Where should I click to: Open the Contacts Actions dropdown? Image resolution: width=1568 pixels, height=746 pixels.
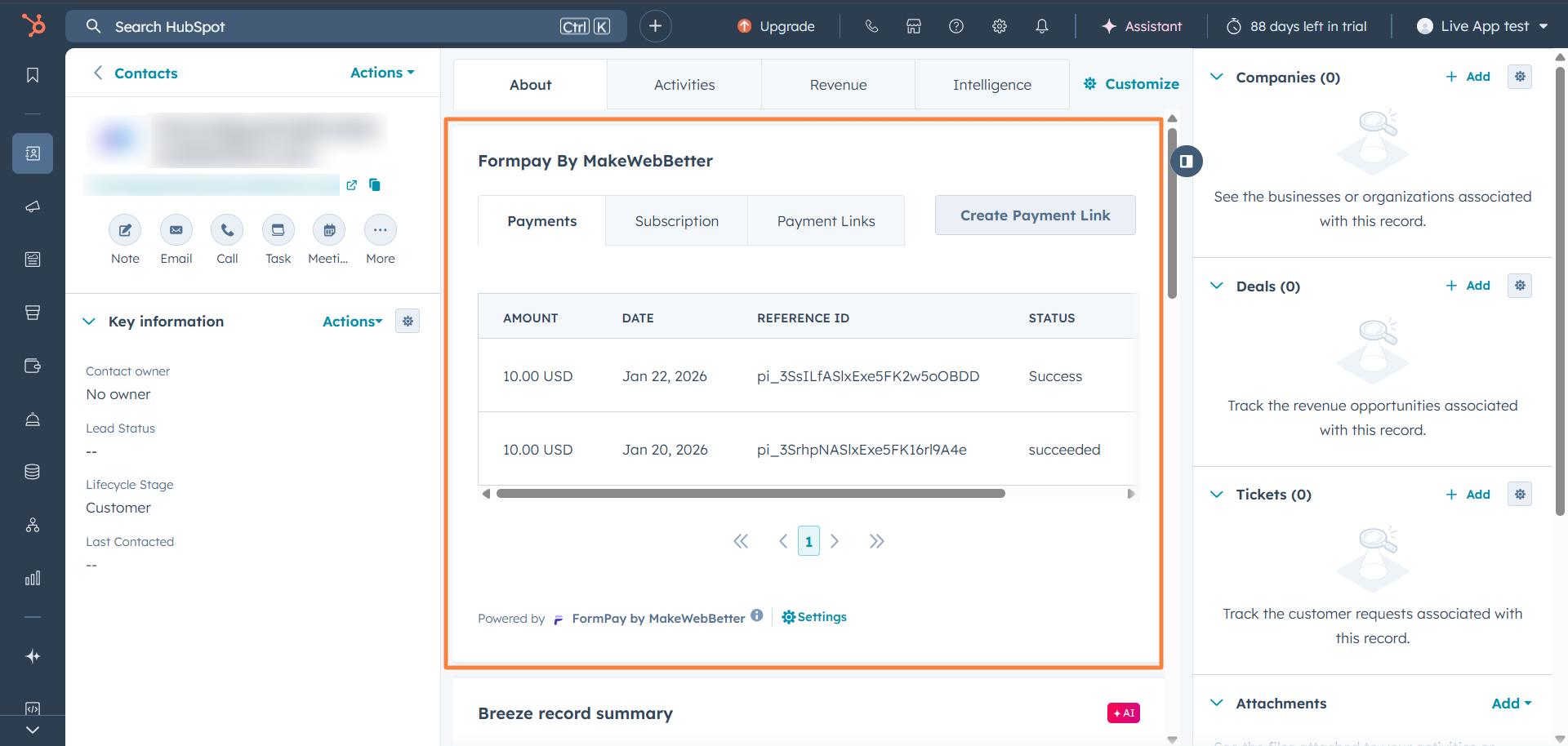click(381, 73)
